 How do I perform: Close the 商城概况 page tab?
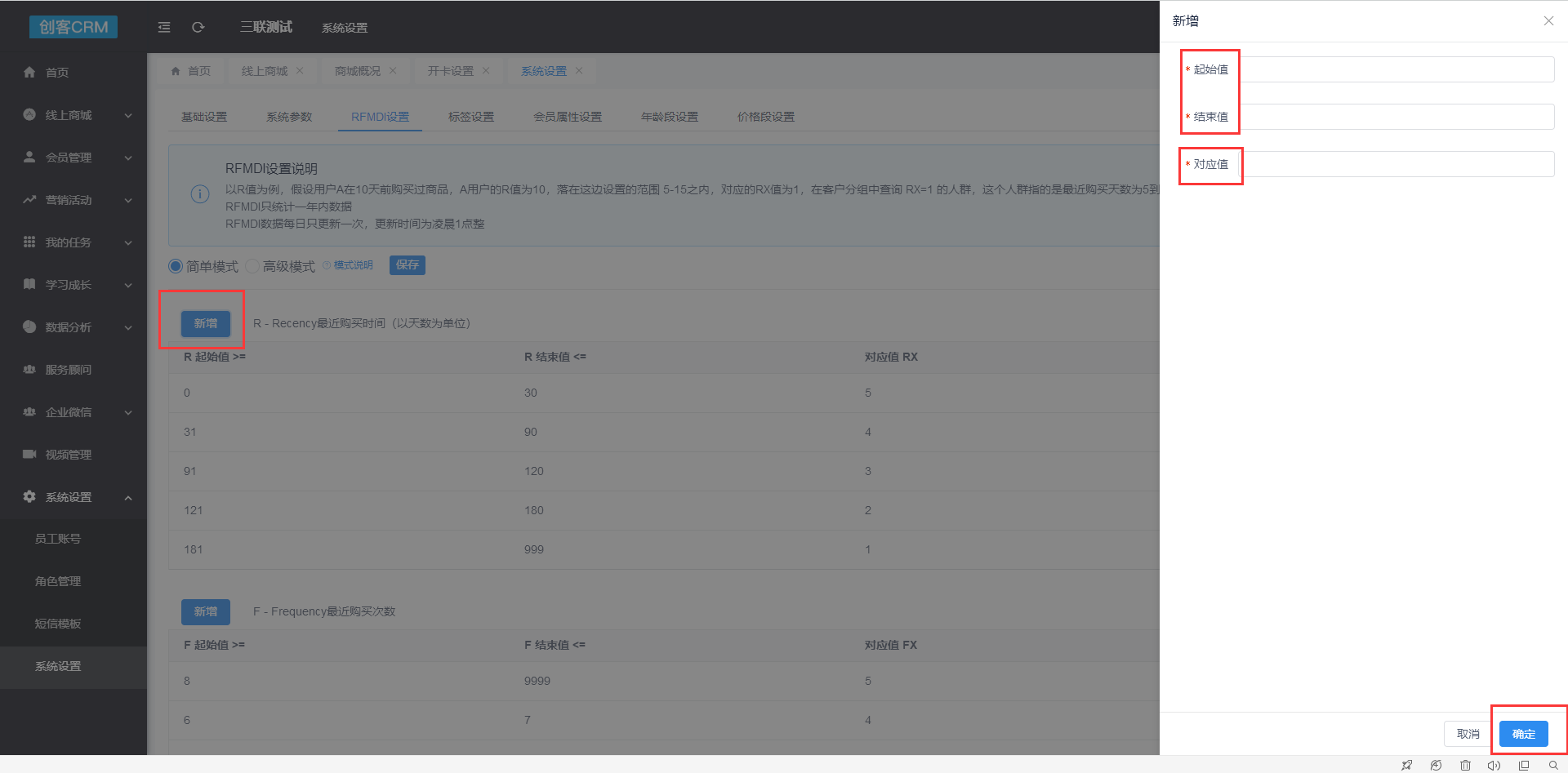(393, 71)
